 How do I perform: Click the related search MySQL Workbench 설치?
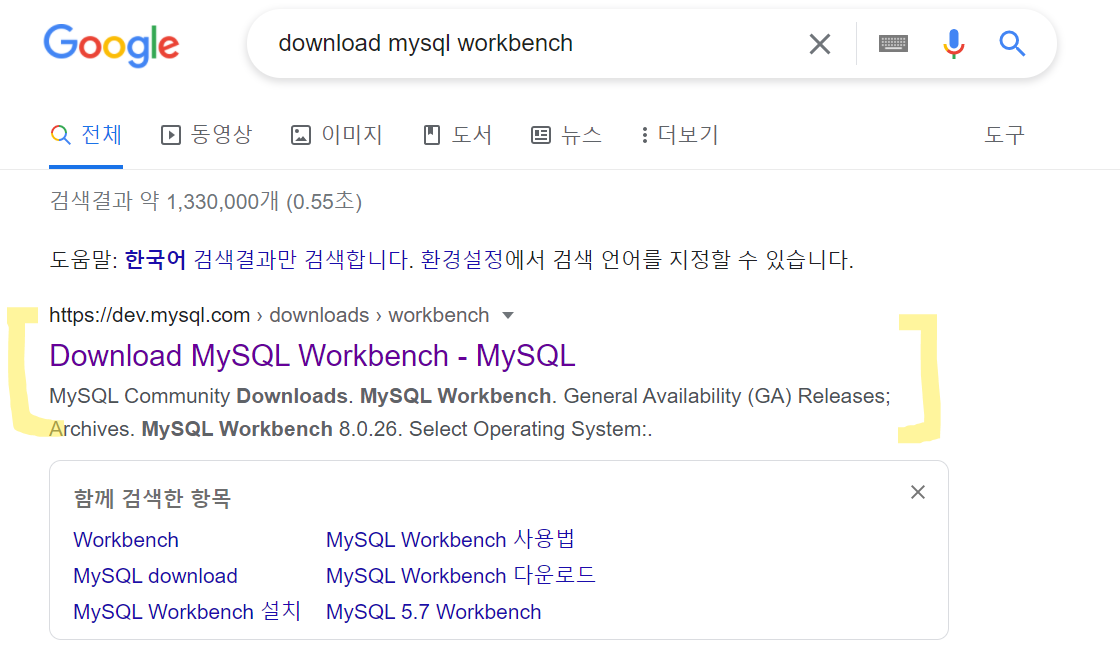click(x=187, y=611)
